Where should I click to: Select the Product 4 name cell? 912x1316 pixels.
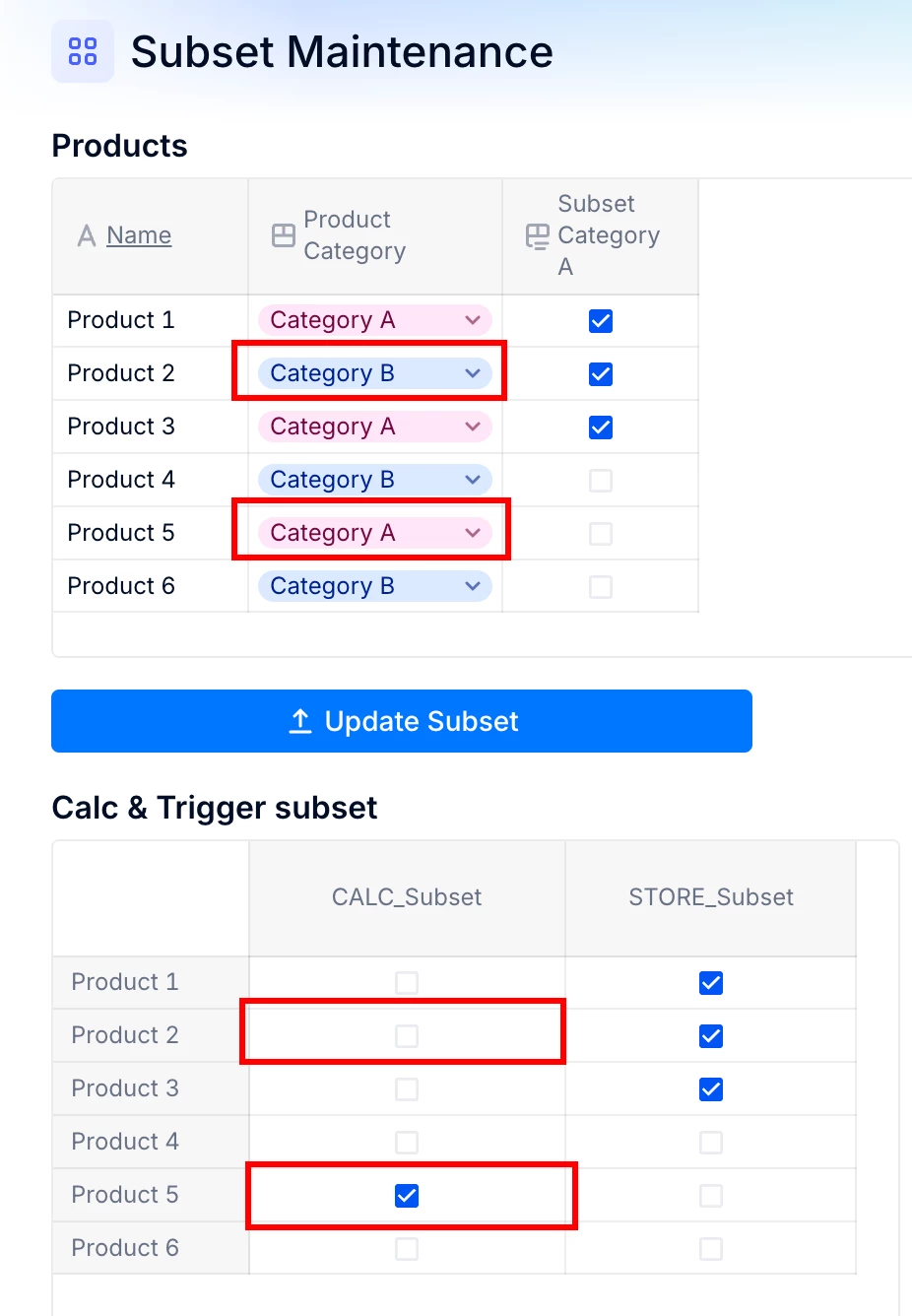click(x=121, y=480)
